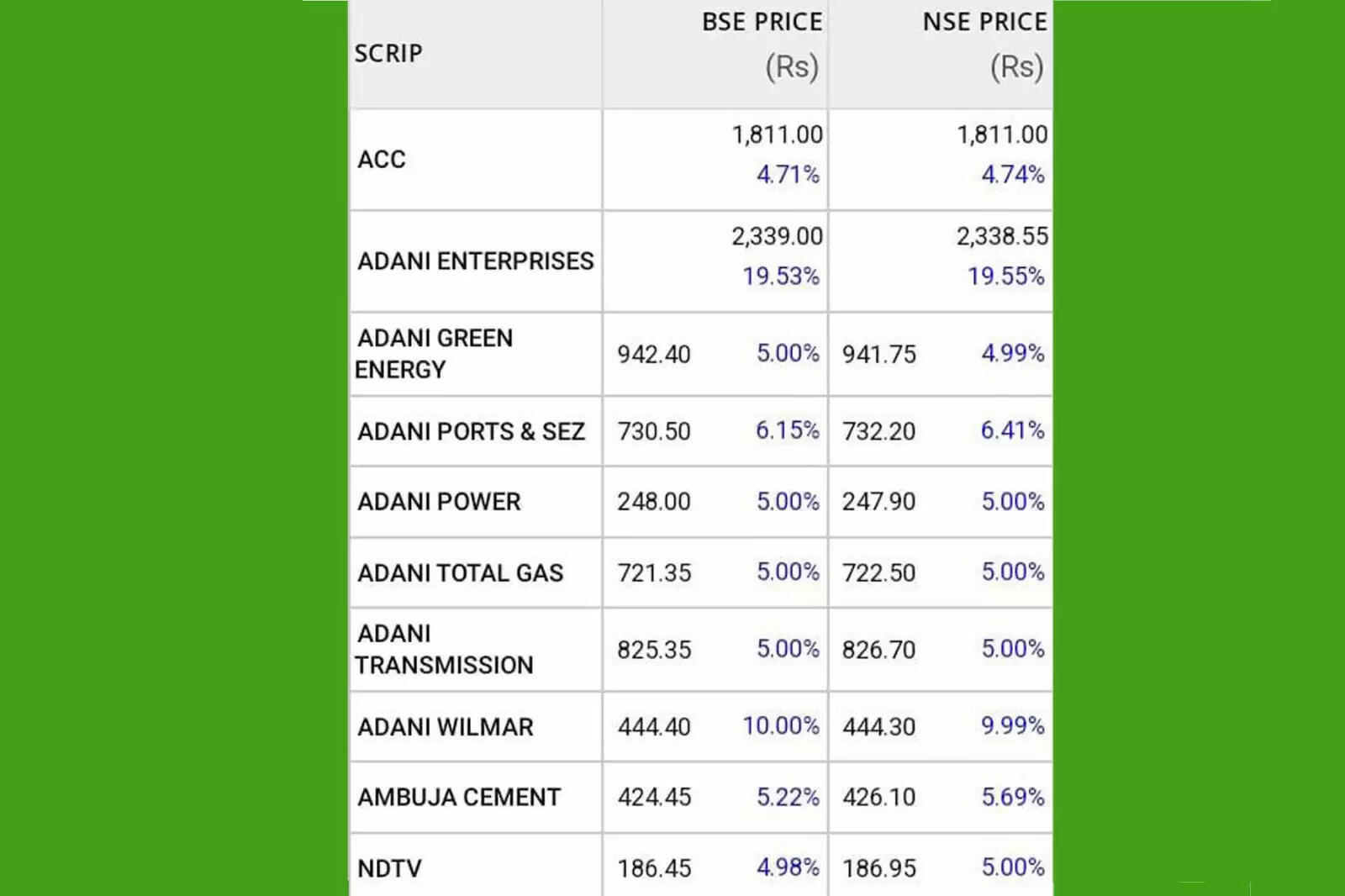The height and width of the screenshot is (896, 1345).
Task: Select the ADANI TRANSMISSION scrip name
Action: coord(444,650)
